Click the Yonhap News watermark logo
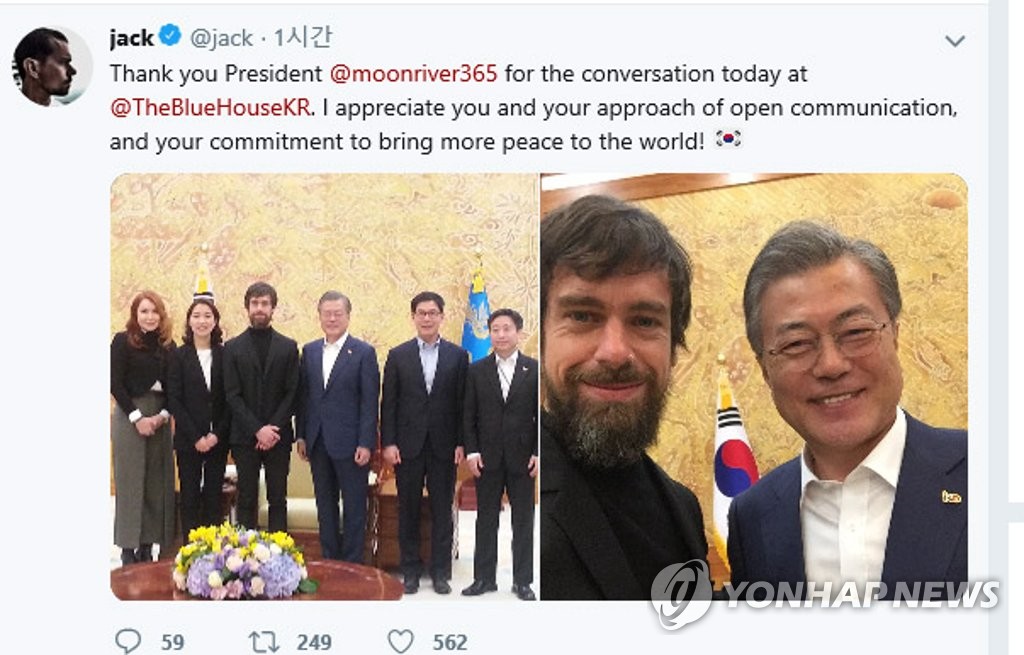 point(825,593)
